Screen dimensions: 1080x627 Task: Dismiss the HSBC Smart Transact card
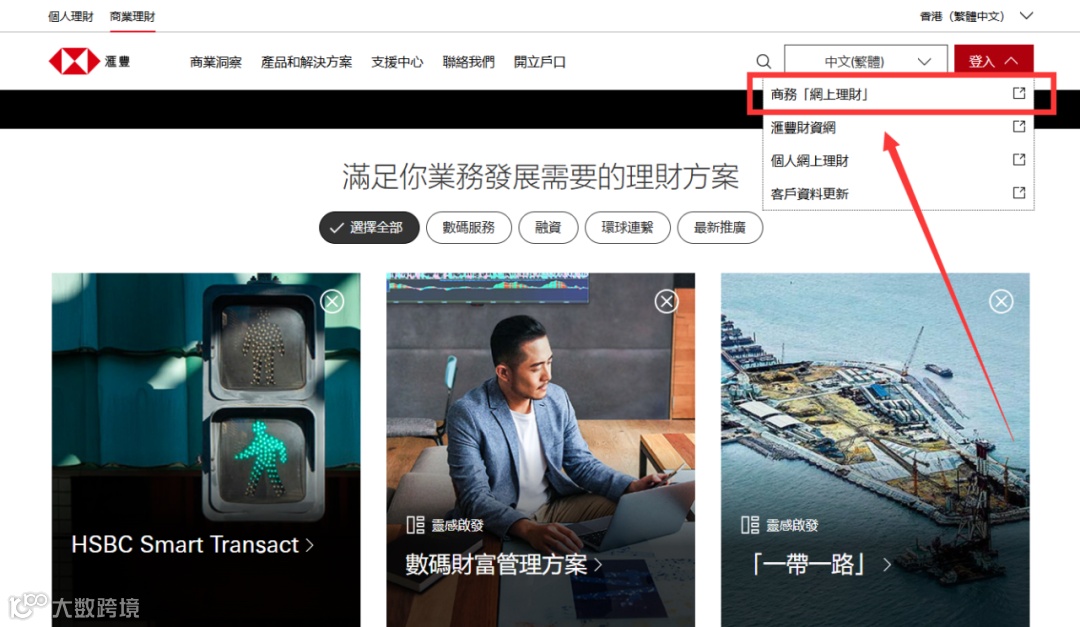click(332, 301)
